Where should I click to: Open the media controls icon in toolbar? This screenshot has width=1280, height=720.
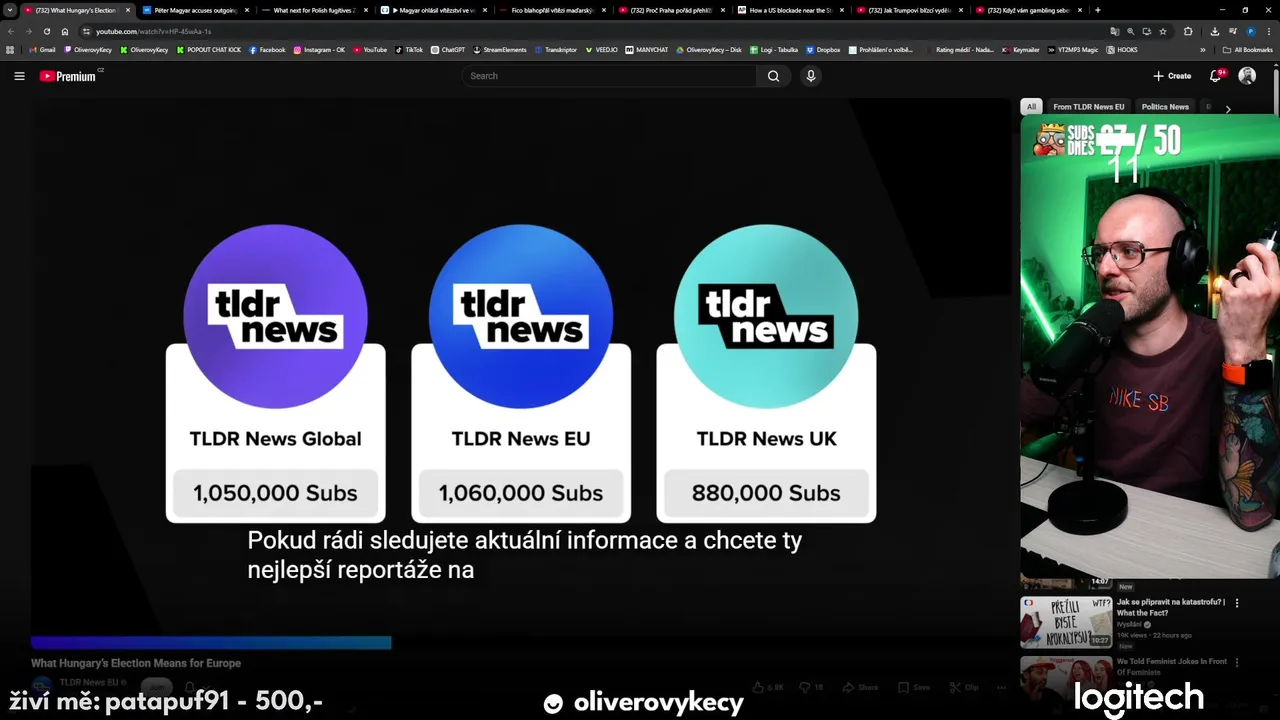[x=1231, y=31]
